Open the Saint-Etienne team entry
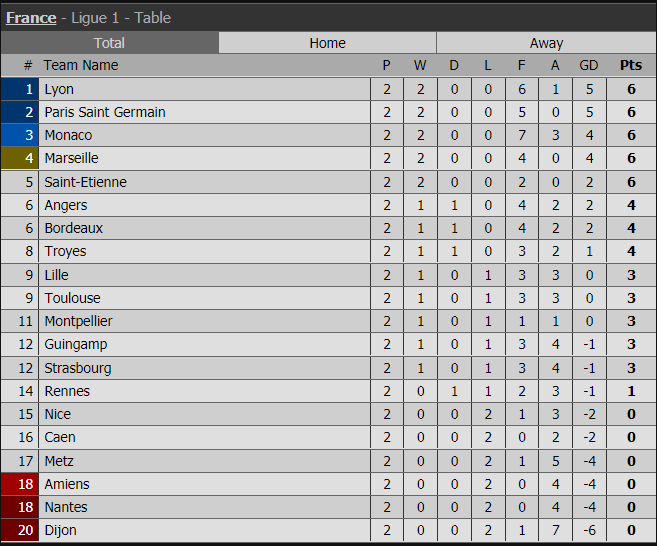Viewport: 657px width, 546px height. (85, 182)
